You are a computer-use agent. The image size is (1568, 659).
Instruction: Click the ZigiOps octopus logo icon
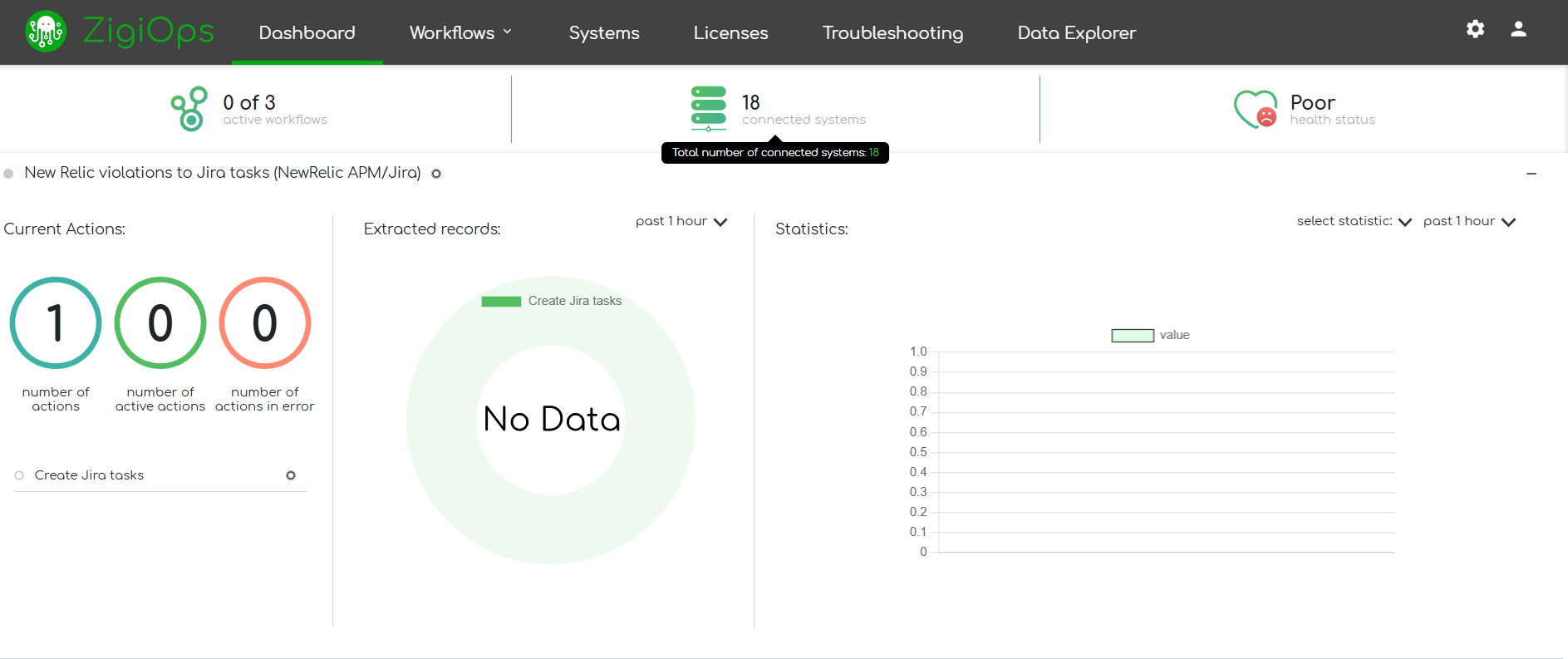pos(46,32)
